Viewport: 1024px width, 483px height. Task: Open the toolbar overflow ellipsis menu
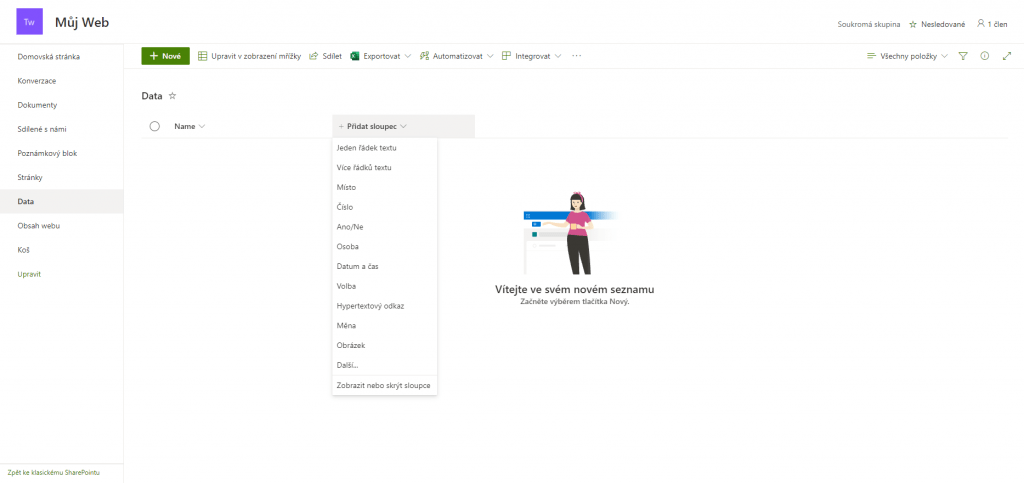(x=576, y=56)
